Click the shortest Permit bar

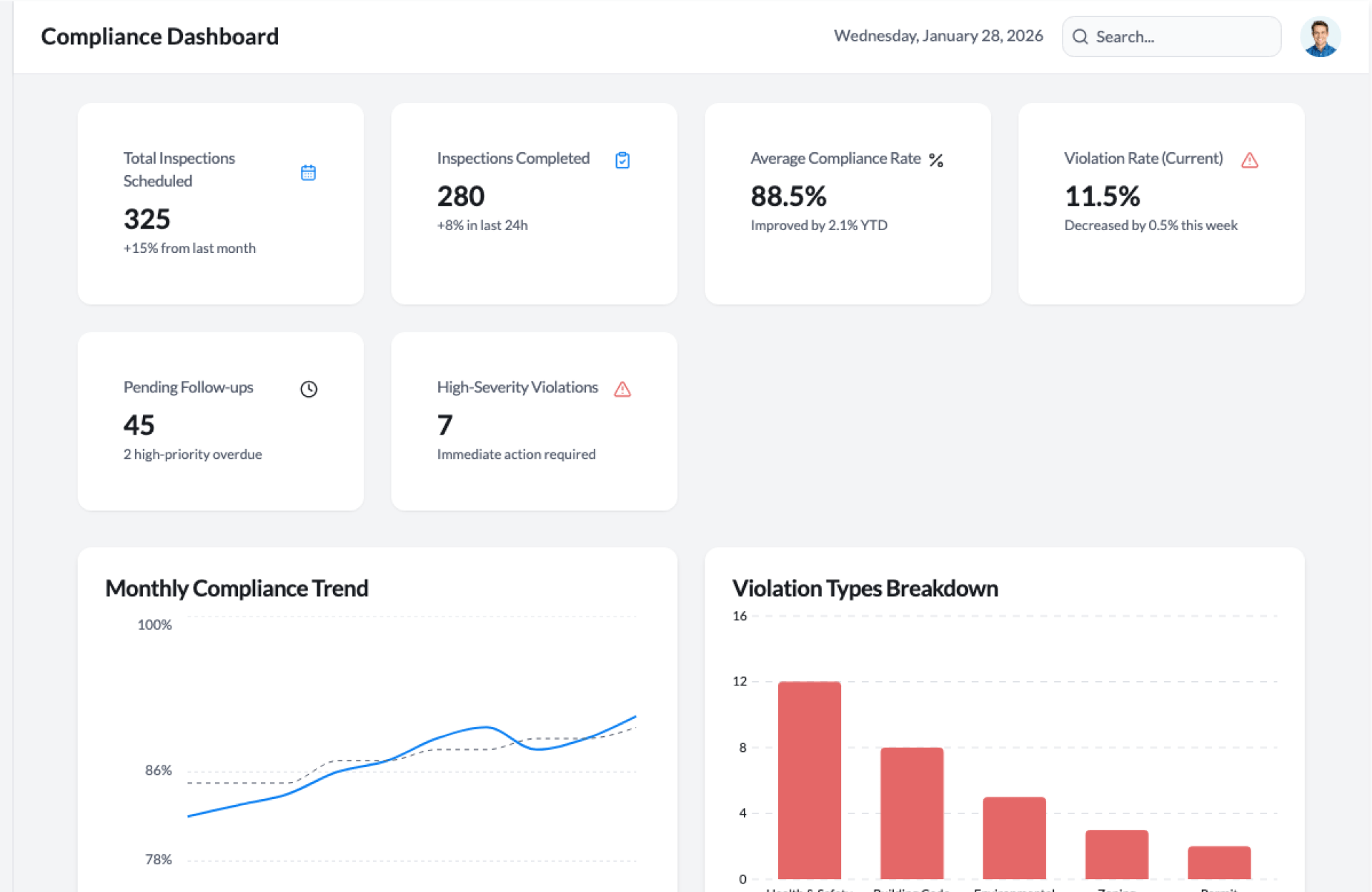point(1218,862)
